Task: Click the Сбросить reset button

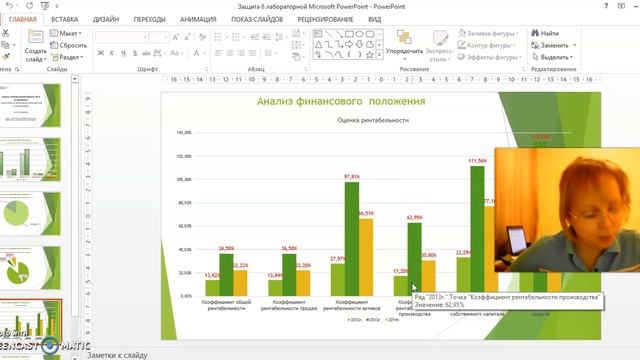Action: [69, 45]
